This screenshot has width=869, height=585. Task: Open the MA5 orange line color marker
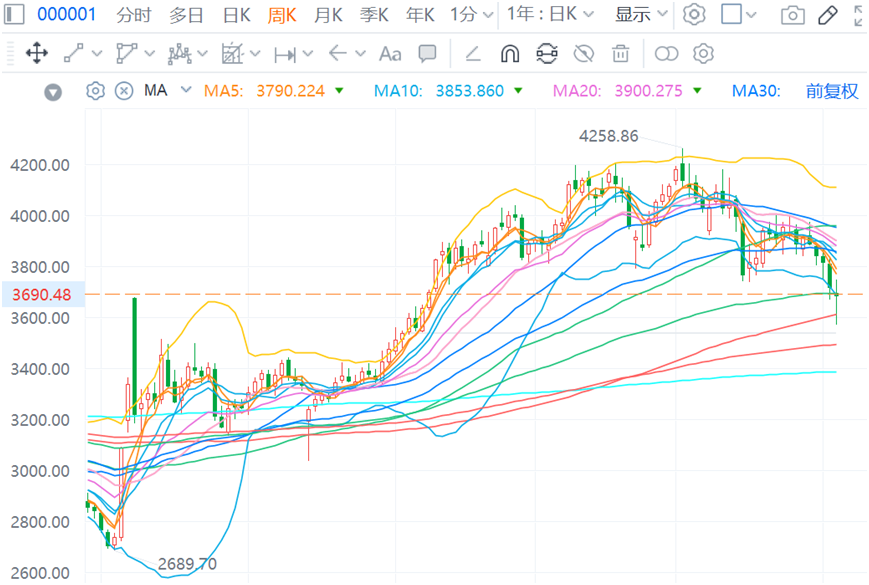[339, 90]
